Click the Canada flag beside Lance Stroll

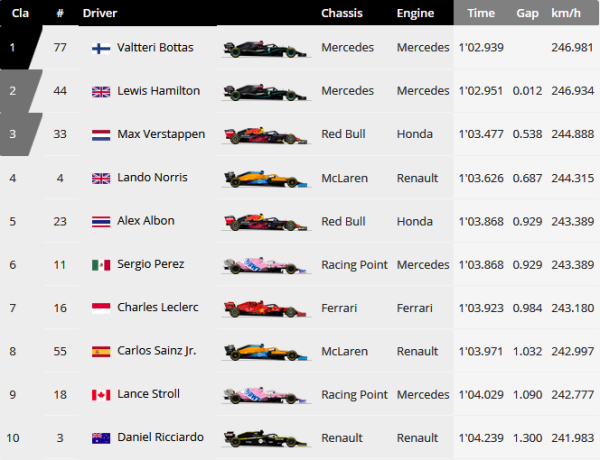(x=101, y=395)
